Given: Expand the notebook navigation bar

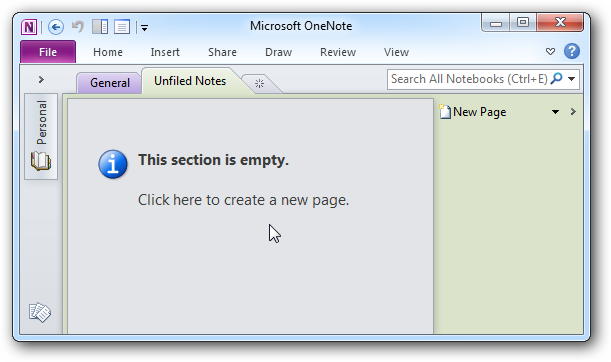Looking at the screenshot, I should point(41,79).
